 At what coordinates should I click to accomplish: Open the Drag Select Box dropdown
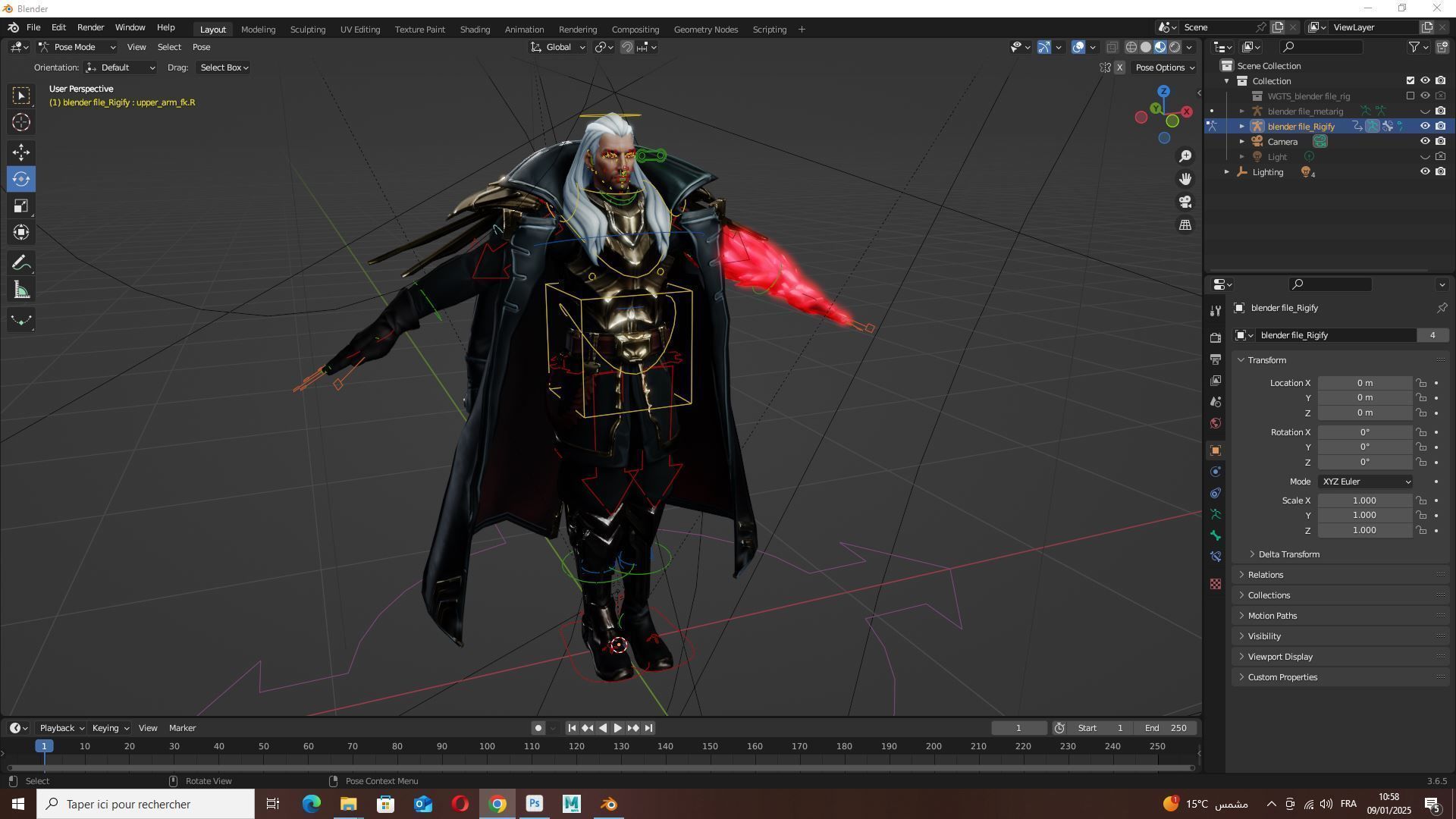click(224, 67)
